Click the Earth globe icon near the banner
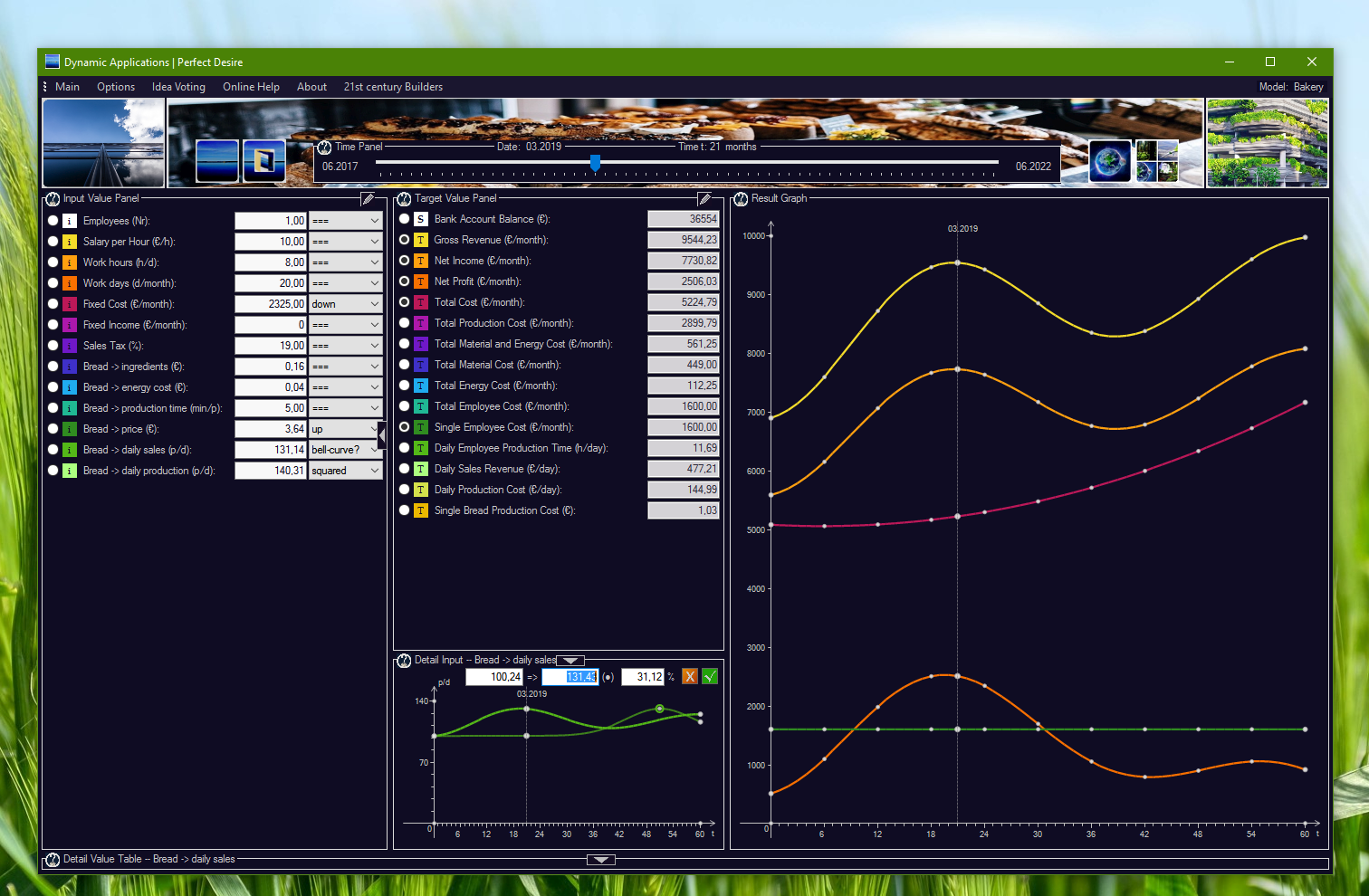The image size is (1369, 896). click(1110, 160)
